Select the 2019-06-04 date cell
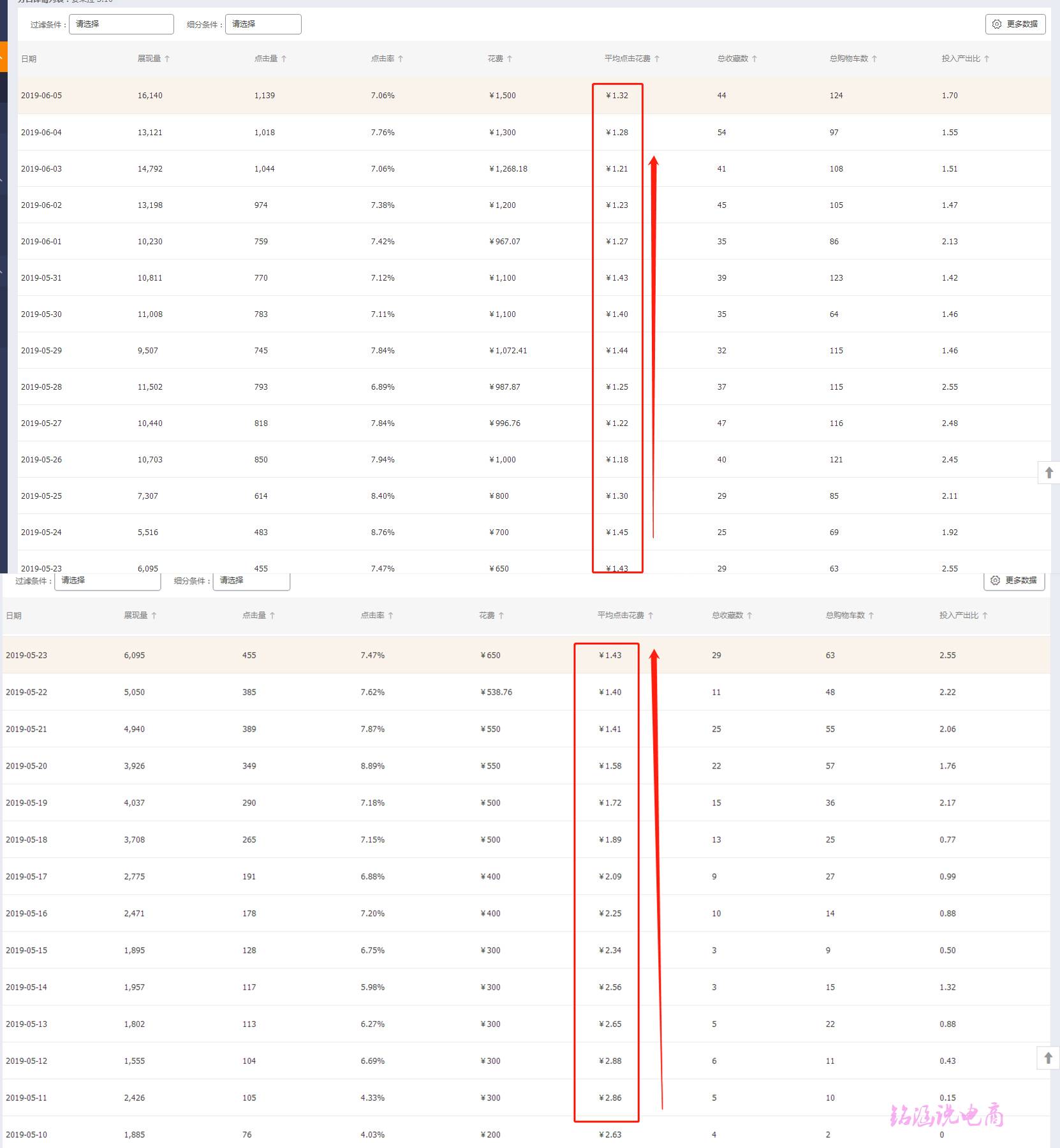 [x=41, y=133]
